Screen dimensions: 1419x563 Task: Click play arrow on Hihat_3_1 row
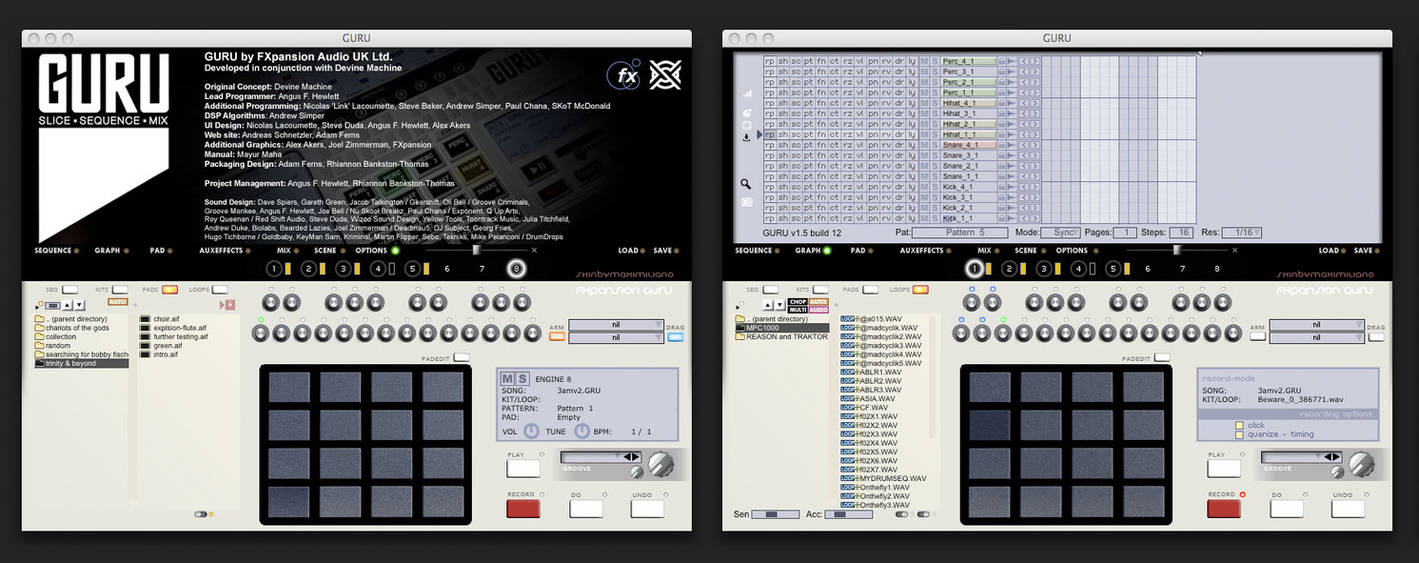(1011, 113)
